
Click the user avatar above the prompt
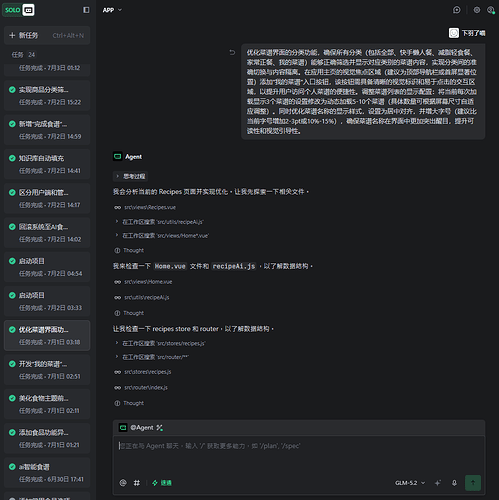tap(454, 33)
